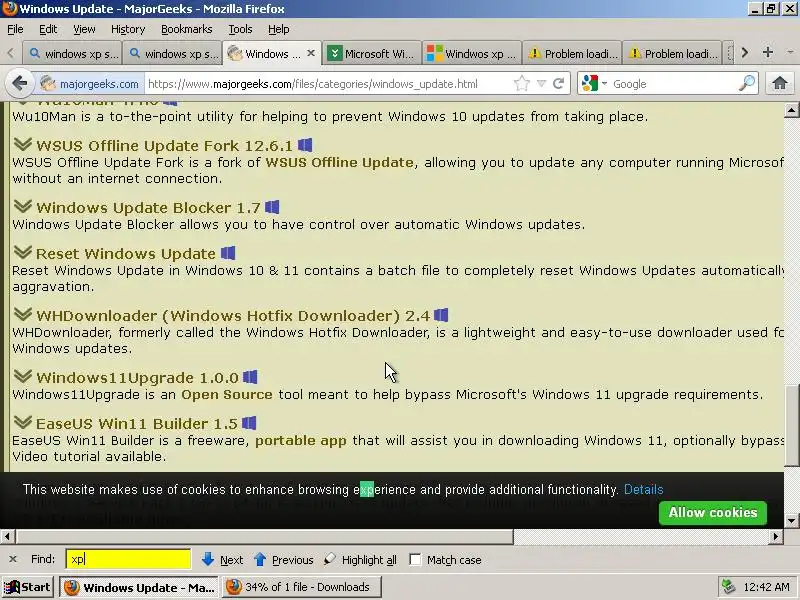This screenshot has width=800, height=600.
Task: Open the Edit menu
Action: click(x=48, y=29)
